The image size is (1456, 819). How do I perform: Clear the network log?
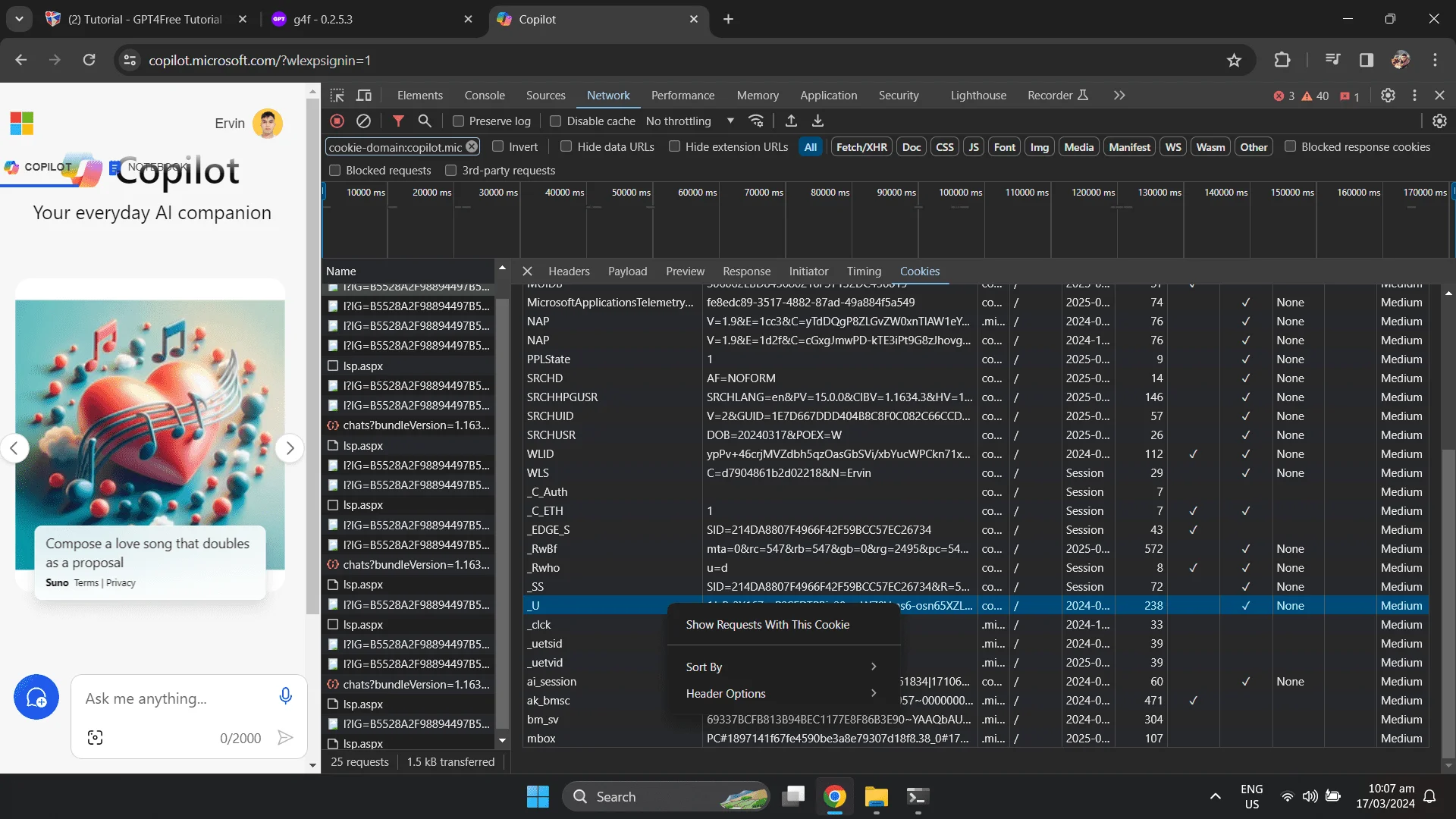click(x=364, y=121)
